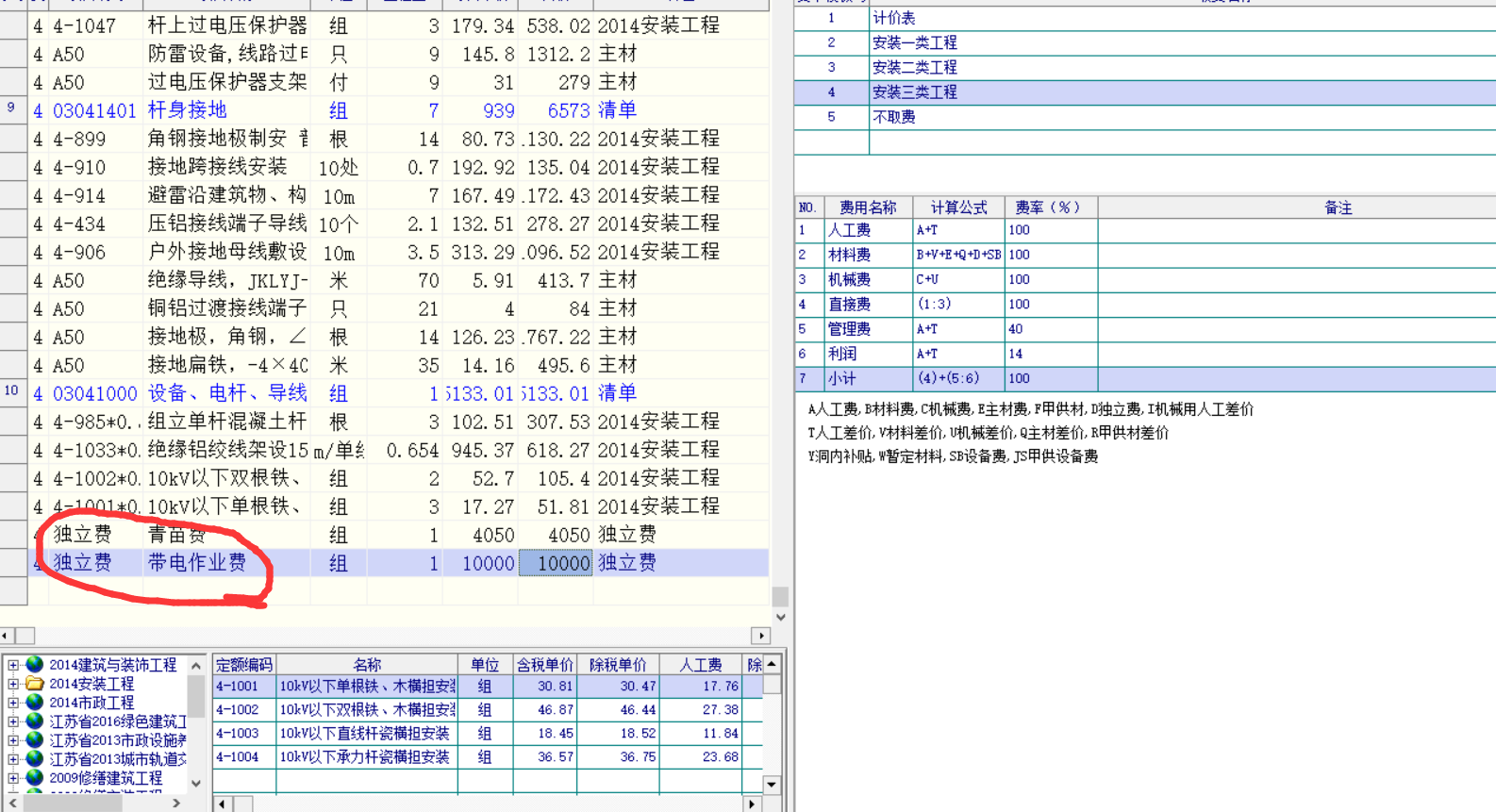1496x812 pixels.
Task: Click the up arrow of the quota list scrollbar
Action: point(772,664)
